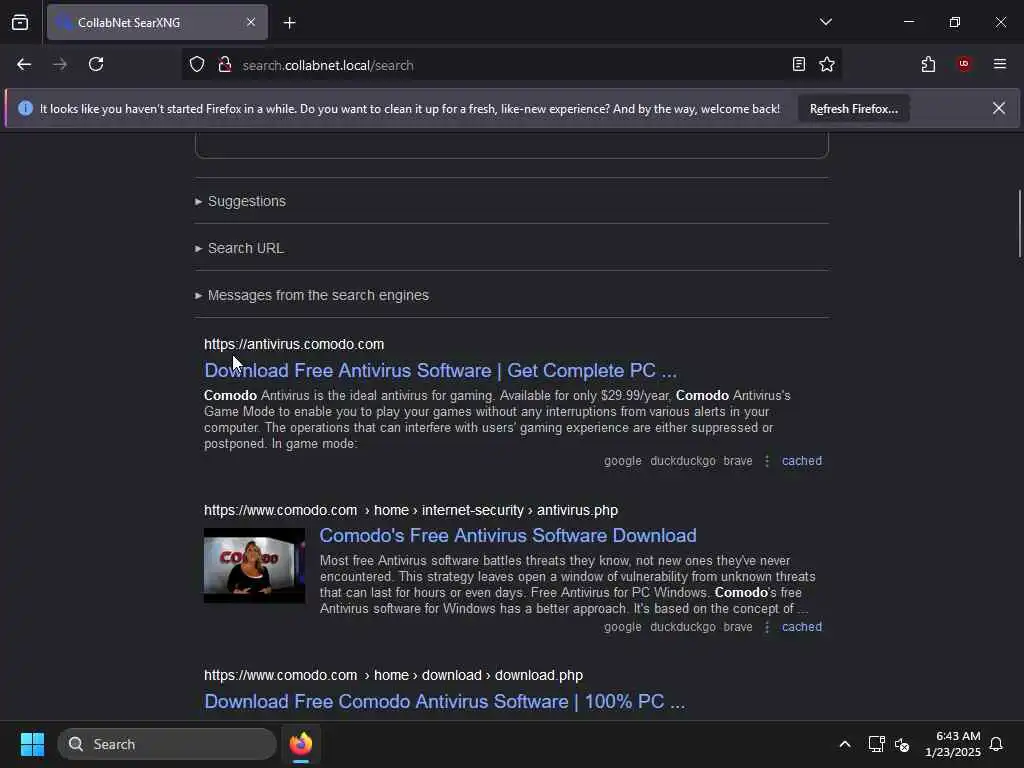This screenshot has height=768, width=1024.
Task: Show hidden system tray icons
Action: (x=844, y=744)
